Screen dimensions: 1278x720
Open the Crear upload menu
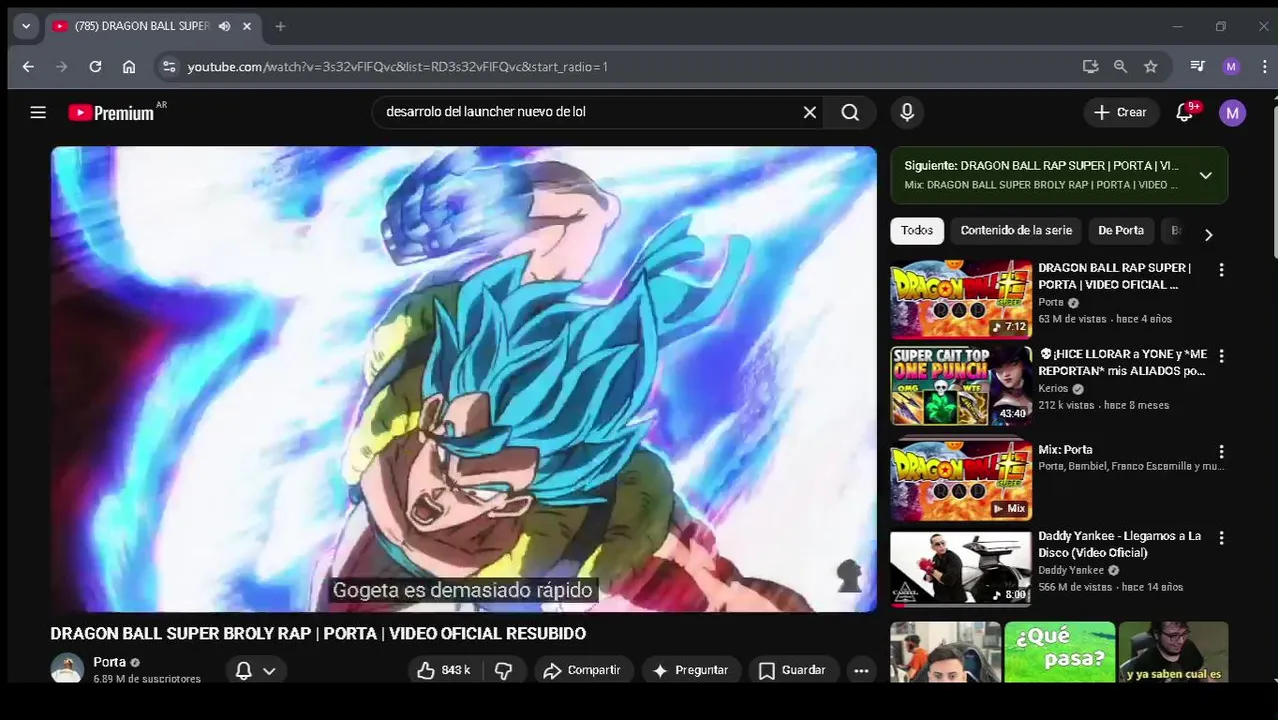[1121, 113]
